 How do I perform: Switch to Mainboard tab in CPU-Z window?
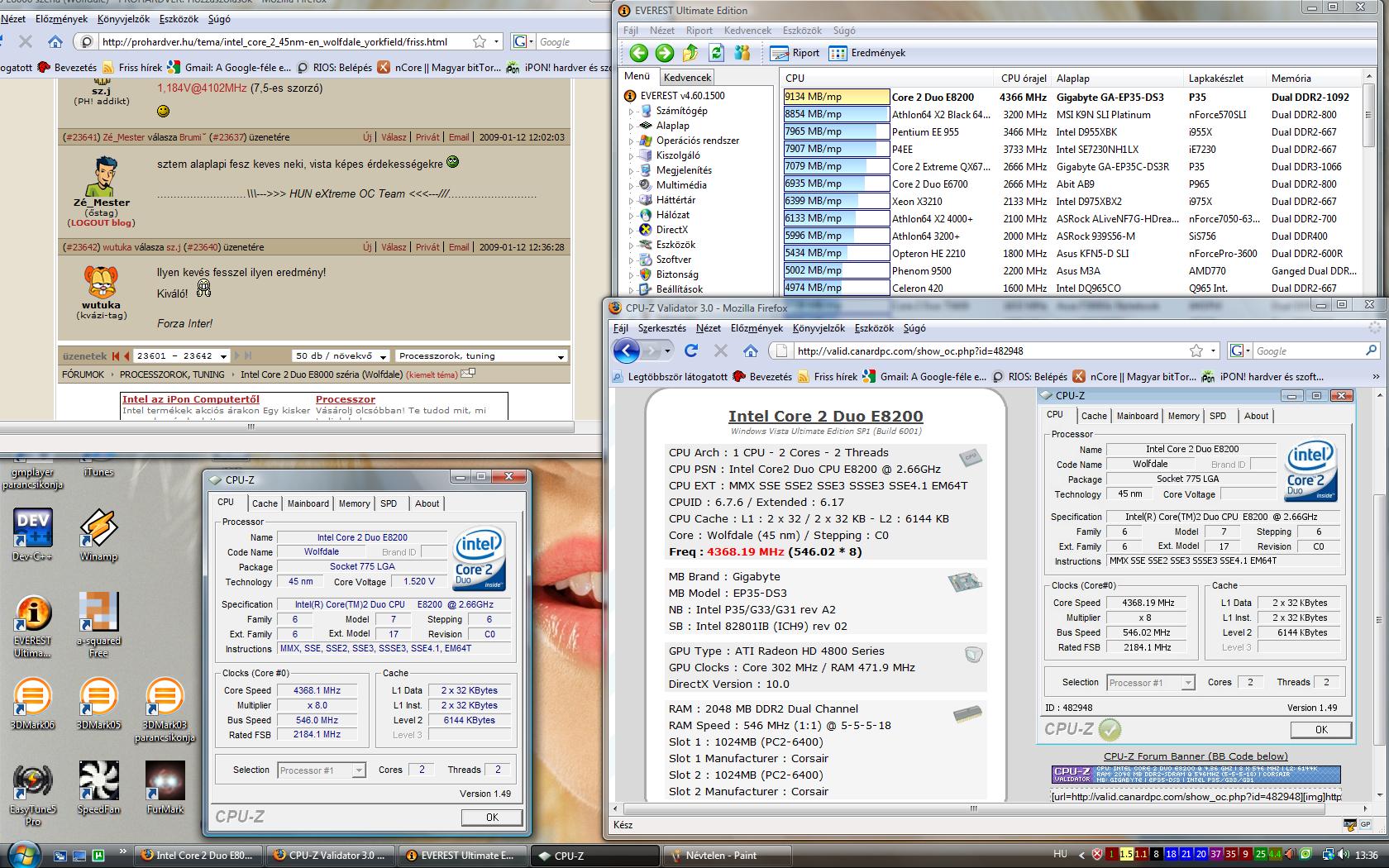coord(308,503)
